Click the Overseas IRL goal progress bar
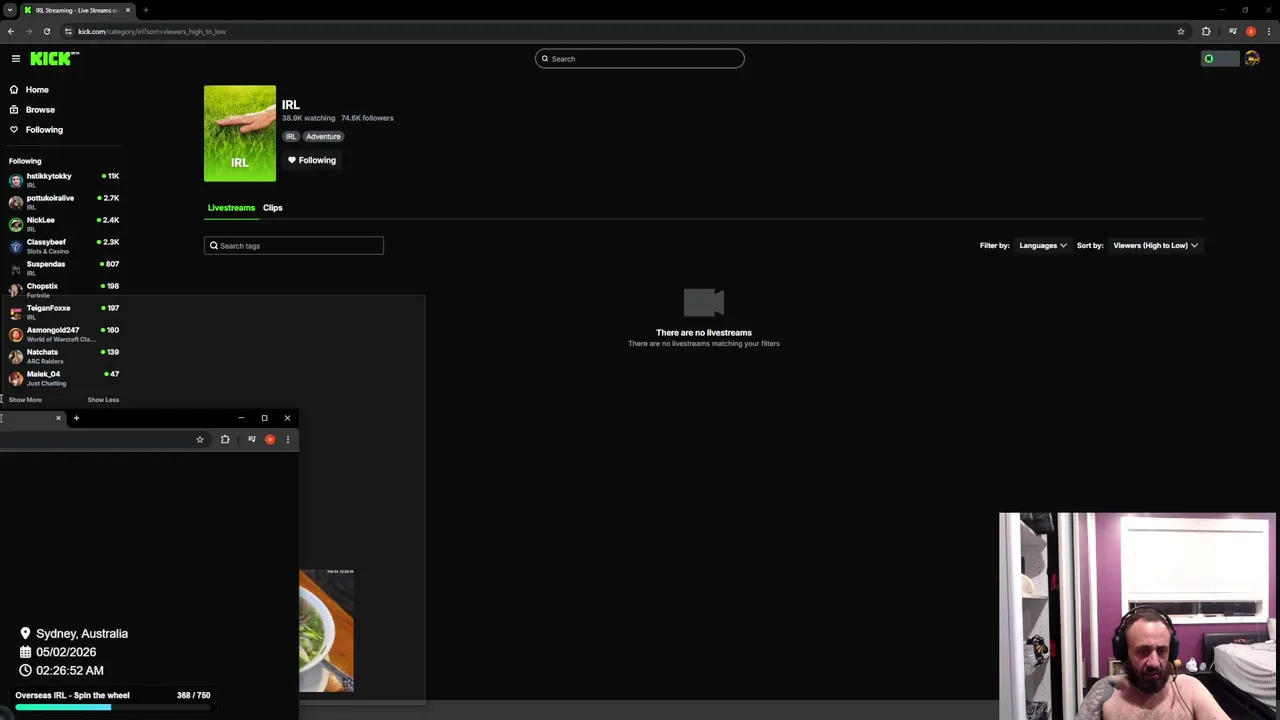 tap(113, 707)
